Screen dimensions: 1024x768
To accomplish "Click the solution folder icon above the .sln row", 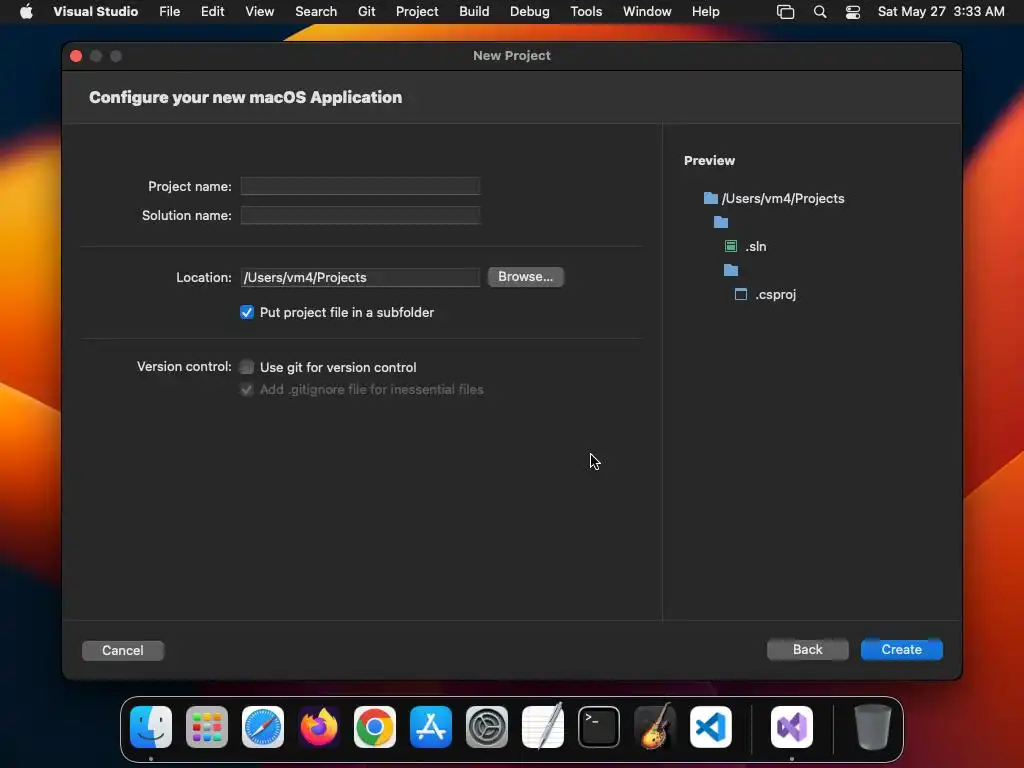I will [x=721, y=222].
